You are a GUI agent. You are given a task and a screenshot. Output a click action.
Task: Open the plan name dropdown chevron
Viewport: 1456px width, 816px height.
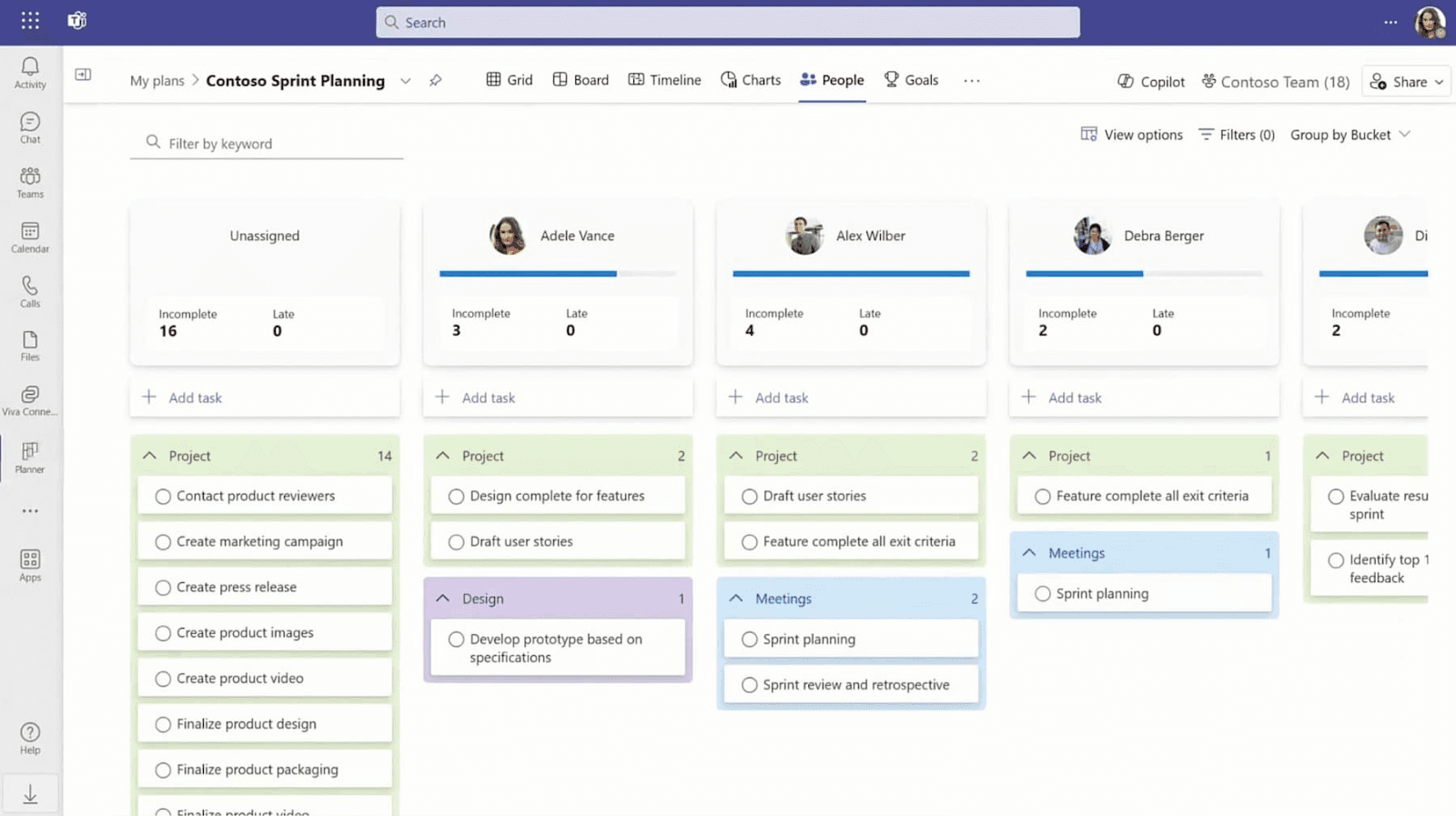pos(406,81)
